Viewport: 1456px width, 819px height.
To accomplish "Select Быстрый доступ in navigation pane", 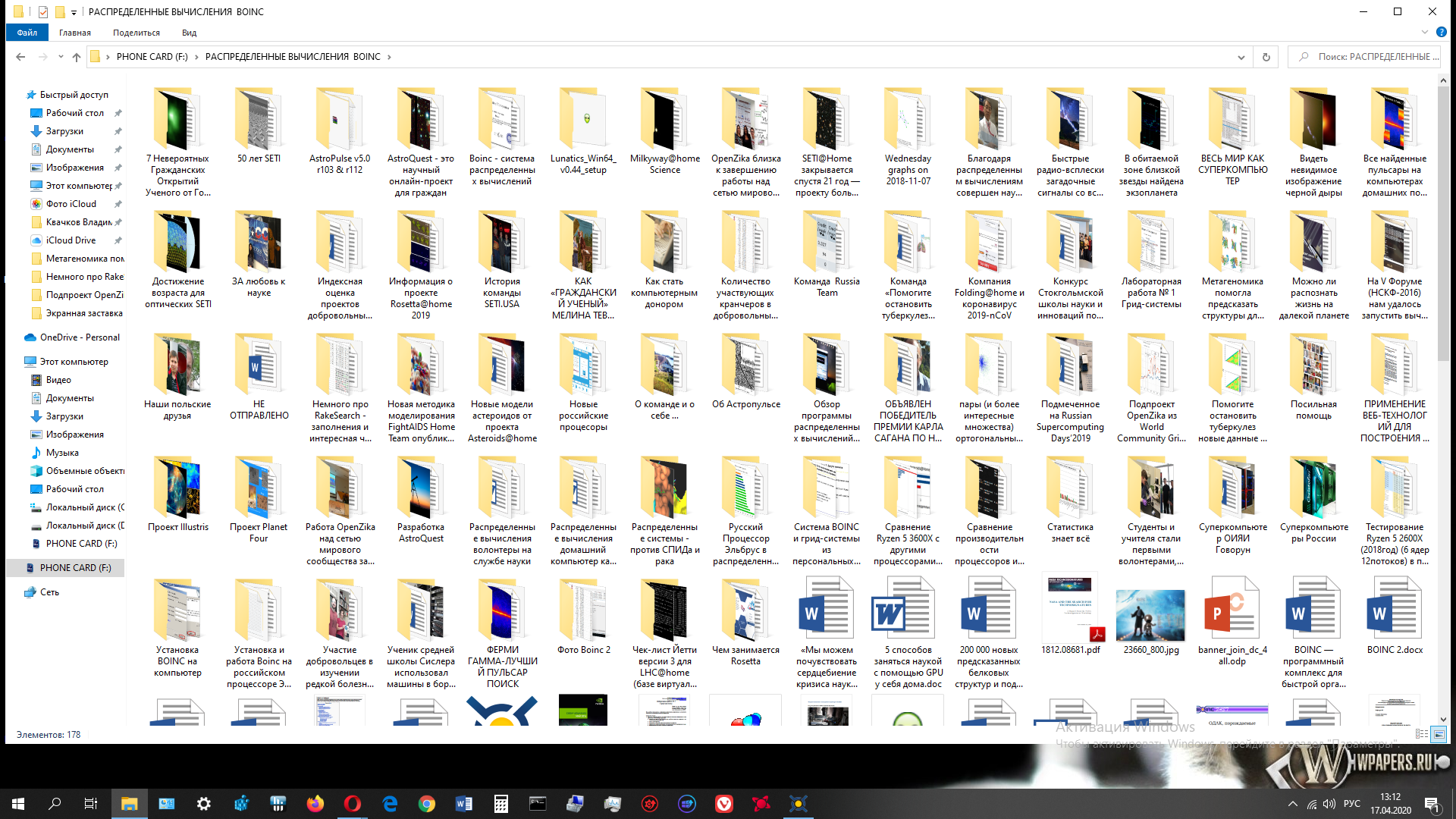I will [74, 95].
